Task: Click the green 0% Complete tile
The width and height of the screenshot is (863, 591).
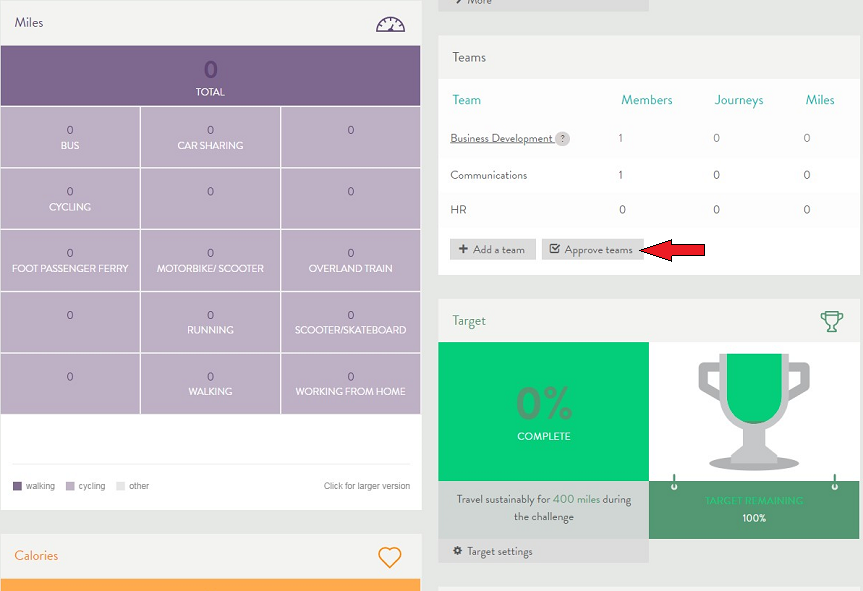Action: click(543, 411)
